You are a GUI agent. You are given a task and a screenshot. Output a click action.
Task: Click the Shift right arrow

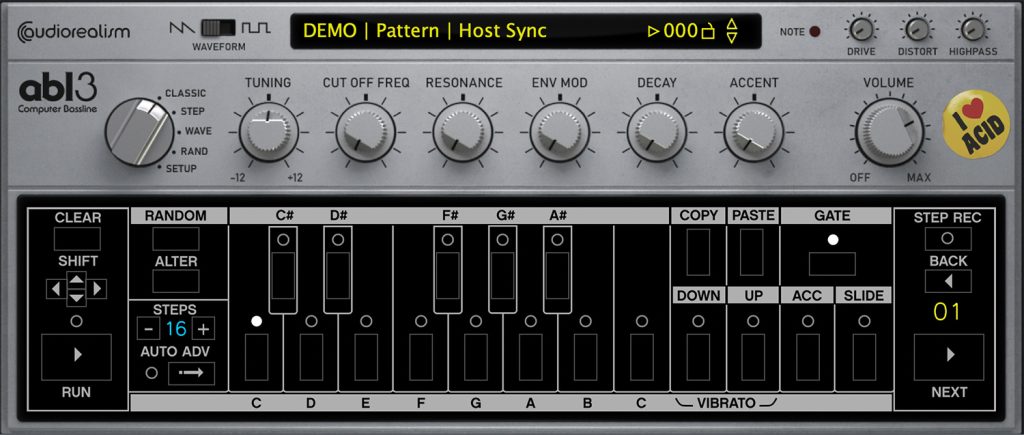96,290
